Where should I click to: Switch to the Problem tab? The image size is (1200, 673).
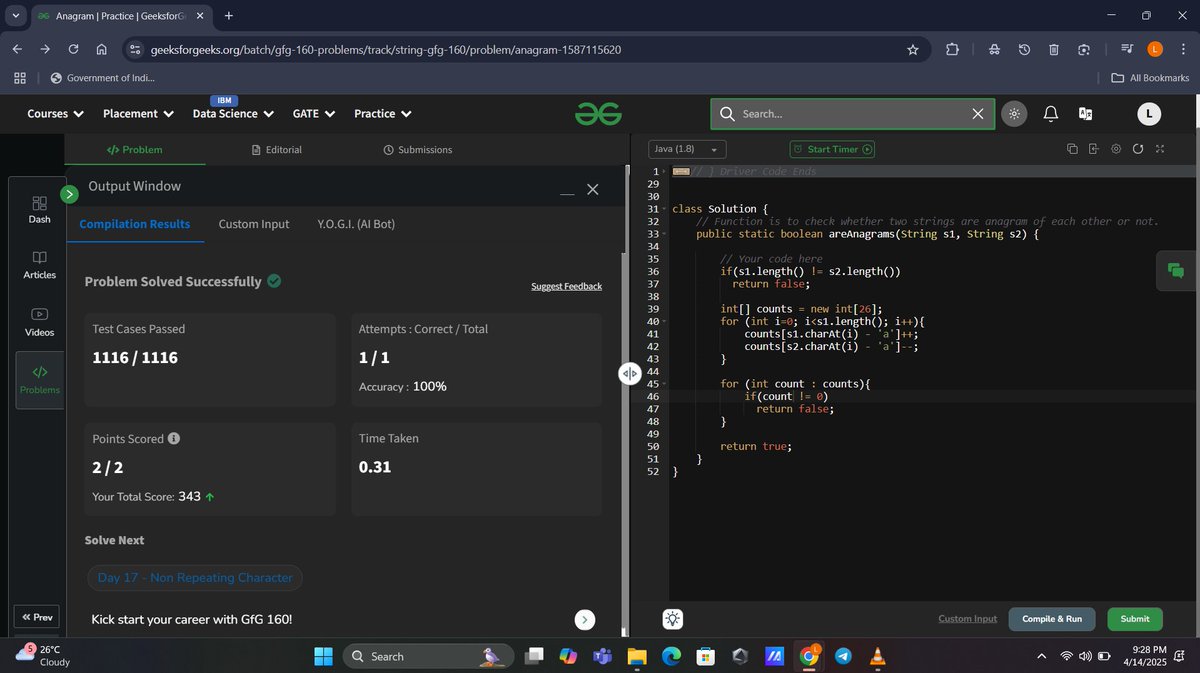point(135,150)
